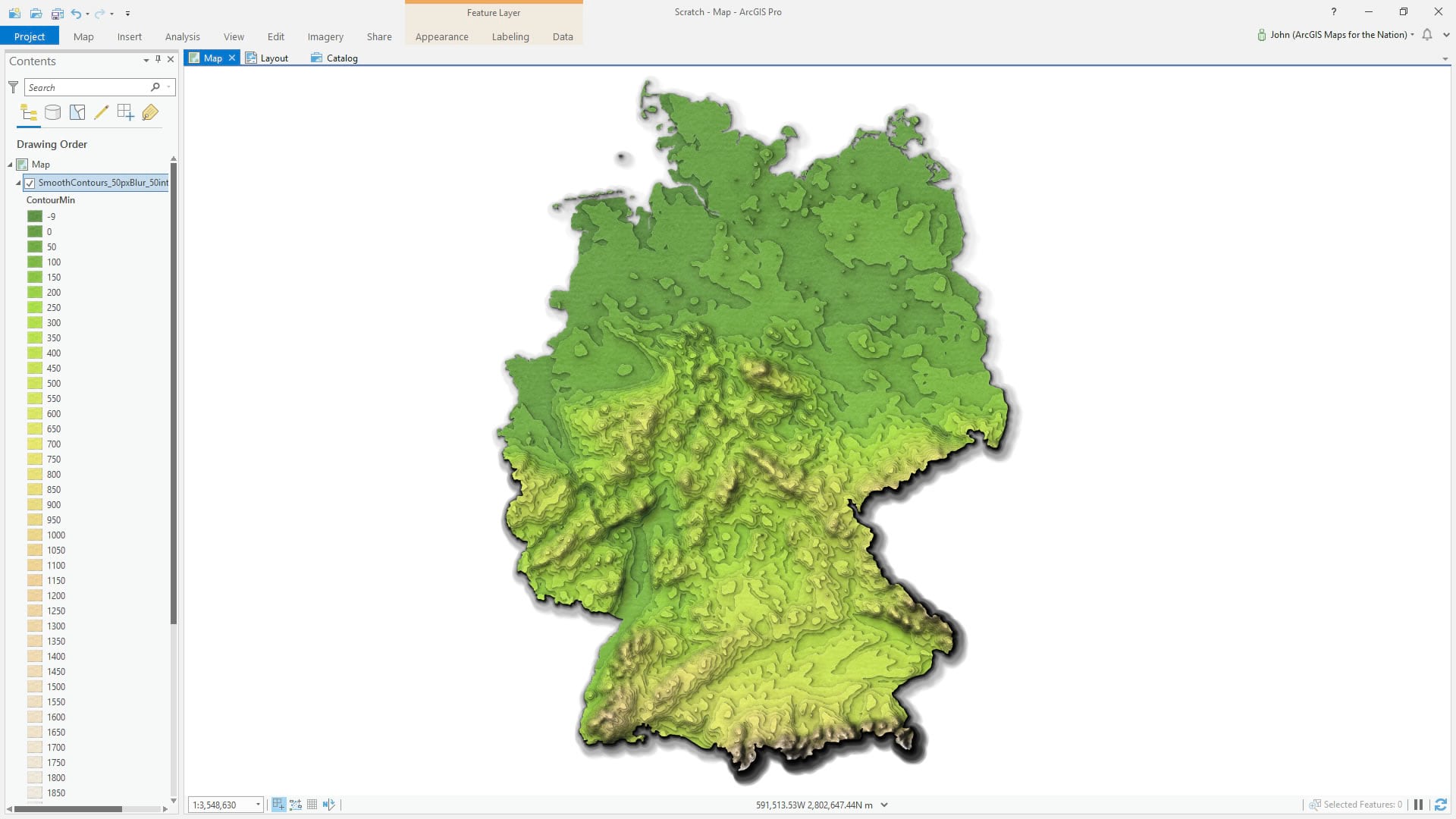
Task: Toggle the Snapping status bar icon
Action: (279, 805)
